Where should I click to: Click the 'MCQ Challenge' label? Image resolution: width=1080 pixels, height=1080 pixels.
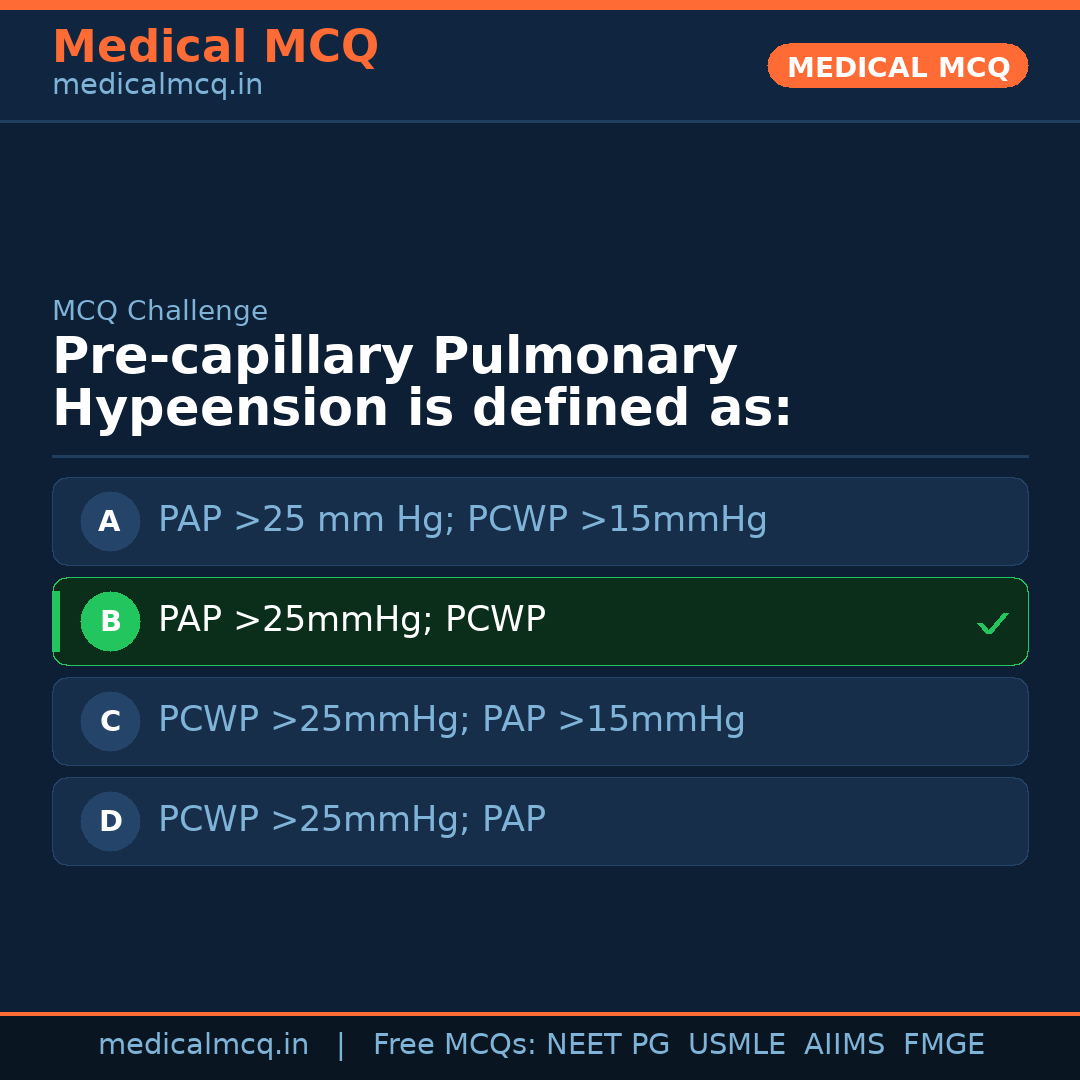[x=160, y=312]
